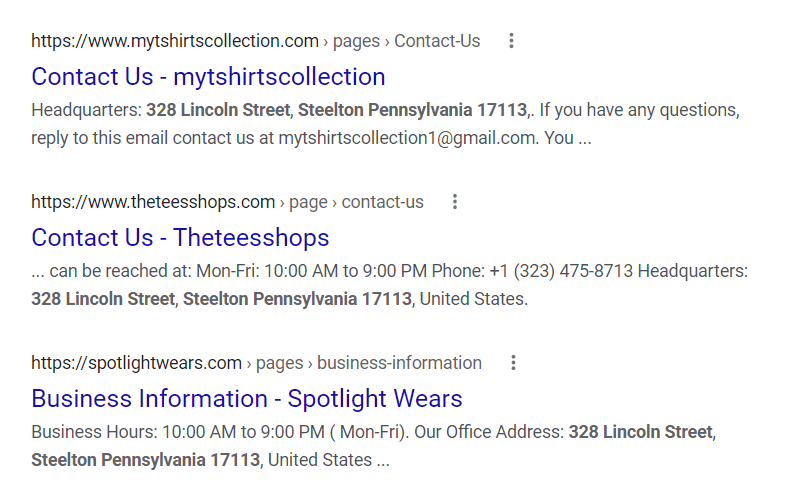Open three-dot menu beside mytshirtscollection.com URL
Screen dimensions: 800x504
tap(511, 41)
